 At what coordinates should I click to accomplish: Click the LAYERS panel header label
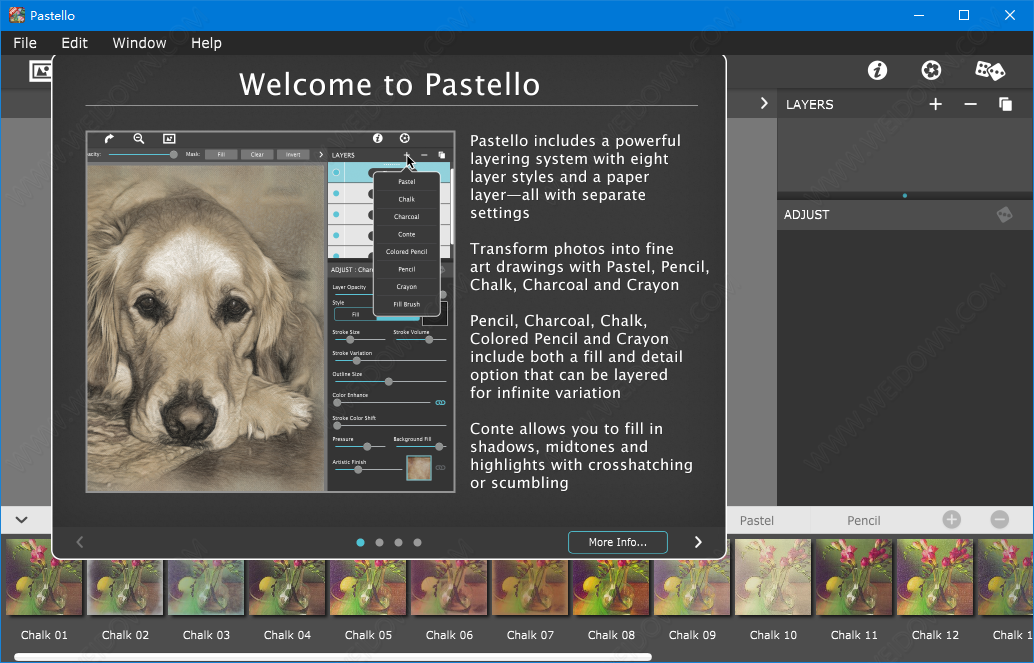pos(809,104)
